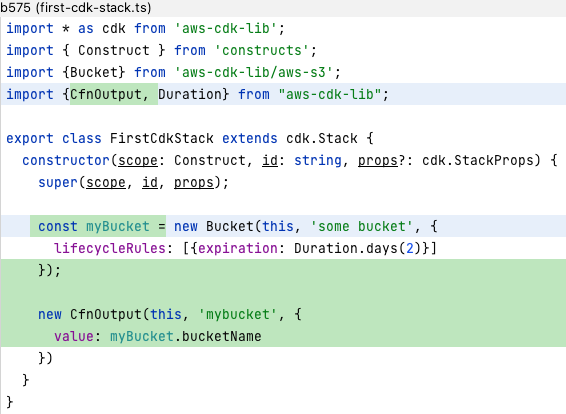
Task: Click 'new CfnOutput' constructor call
Action: tap(90, 314)
